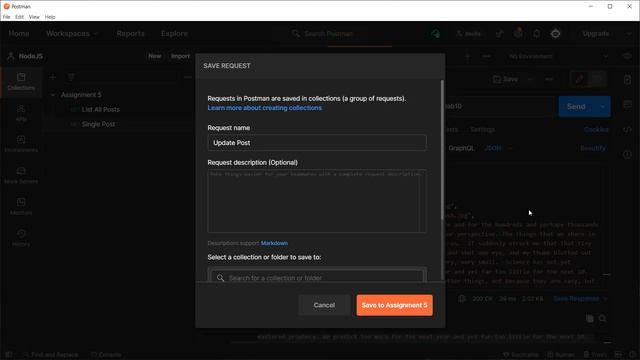The width and height of the screenshot is (640, 360).
Task: Open Environments sidebar icon
Action: [x=21, y=144]
